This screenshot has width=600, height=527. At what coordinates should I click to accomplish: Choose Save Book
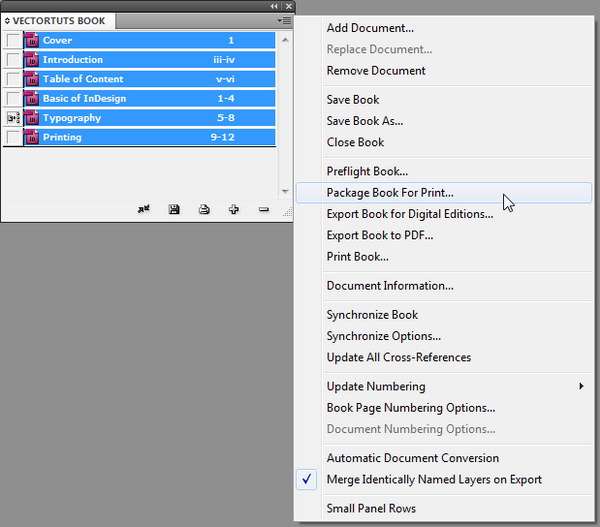(353, 100)
